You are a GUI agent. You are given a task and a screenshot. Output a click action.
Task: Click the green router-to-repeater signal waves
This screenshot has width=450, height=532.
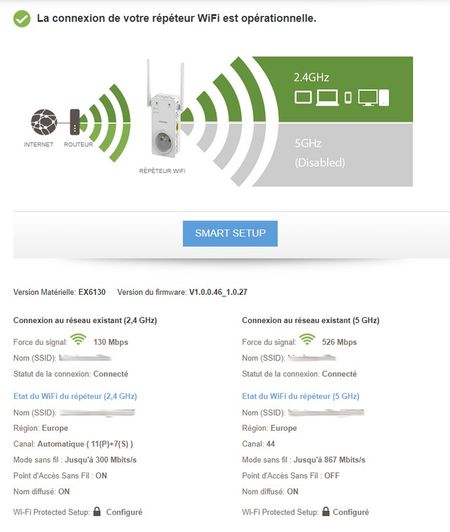coord(105,123)
